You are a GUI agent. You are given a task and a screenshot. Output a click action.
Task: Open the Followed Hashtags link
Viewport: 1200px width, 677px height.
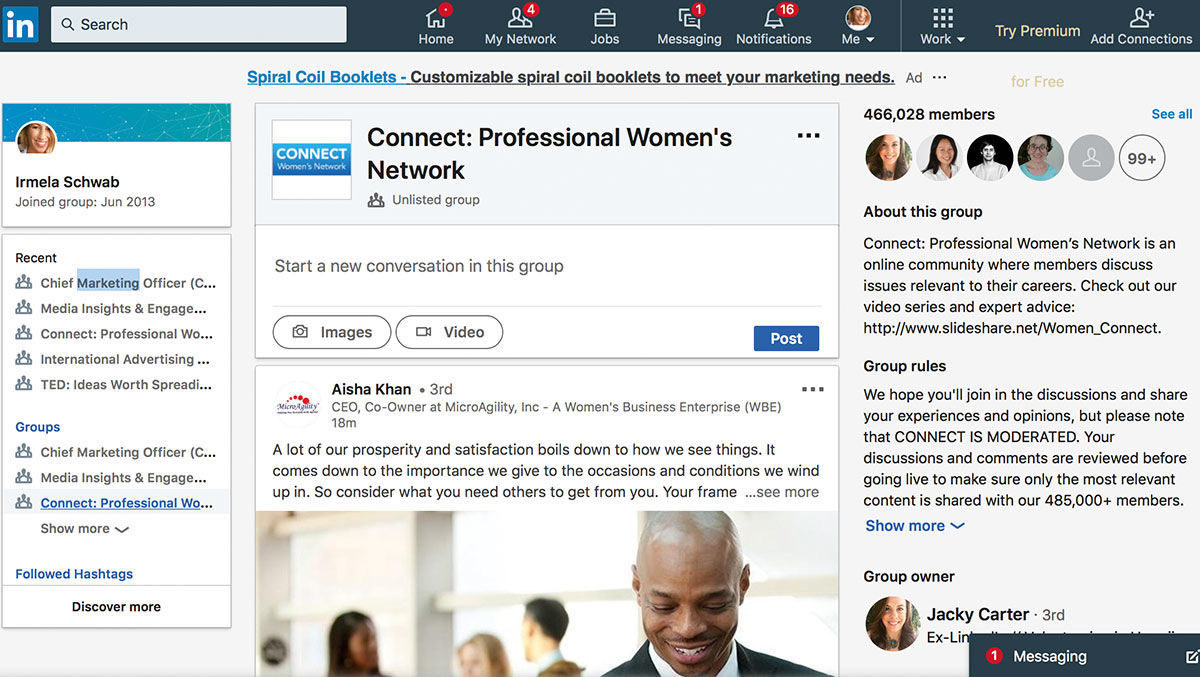[x=74, y=574]
